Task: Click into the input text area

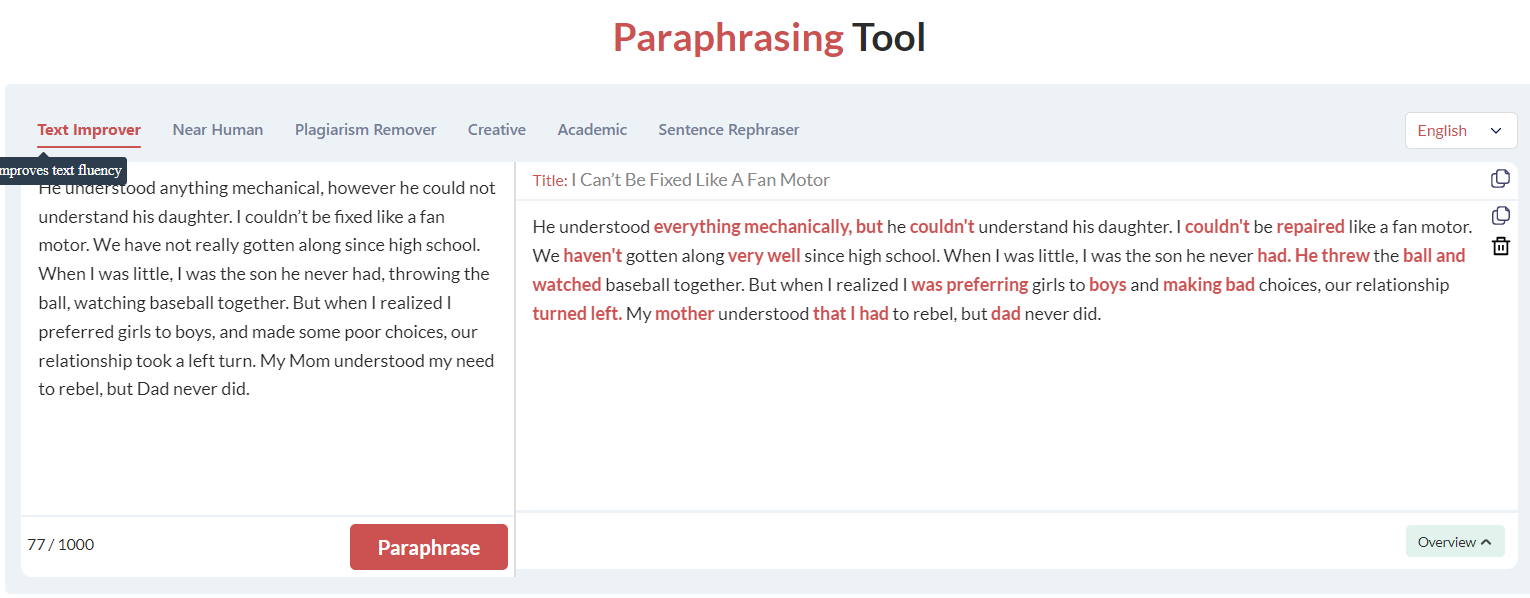Action: [267, 340]
